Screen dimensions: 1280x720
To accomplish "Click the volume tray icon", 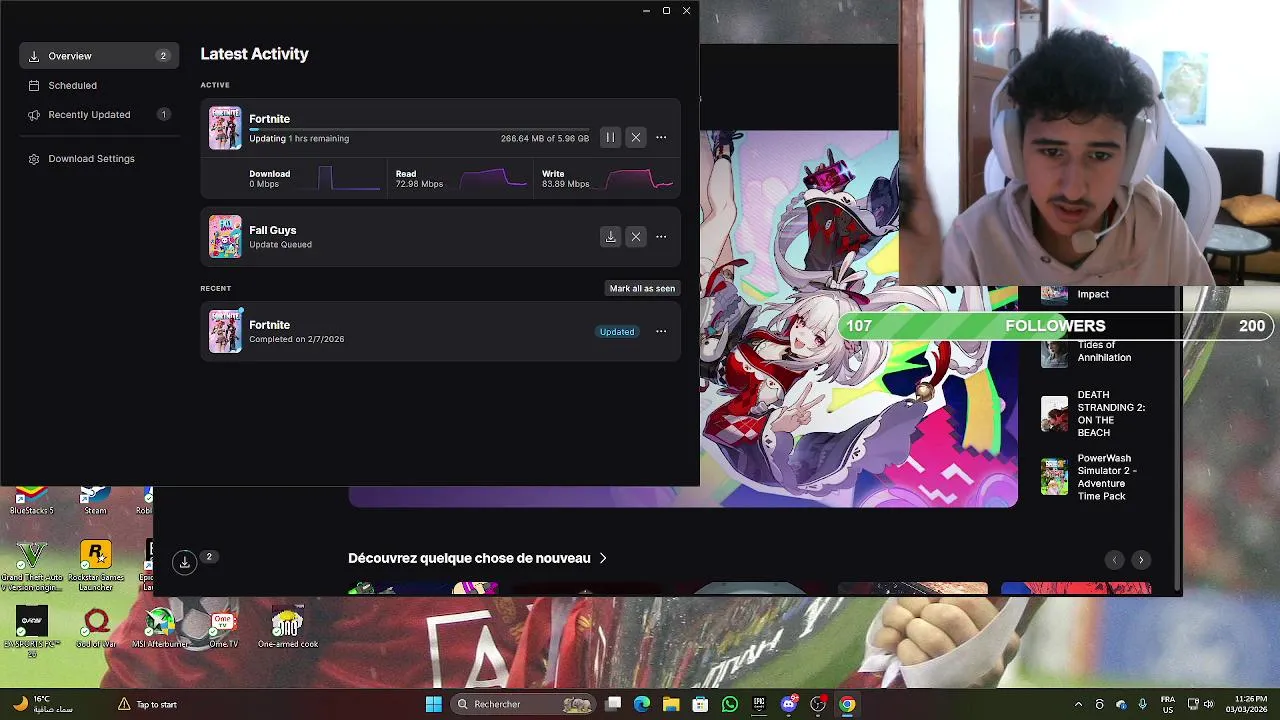I will [1208, 704].
